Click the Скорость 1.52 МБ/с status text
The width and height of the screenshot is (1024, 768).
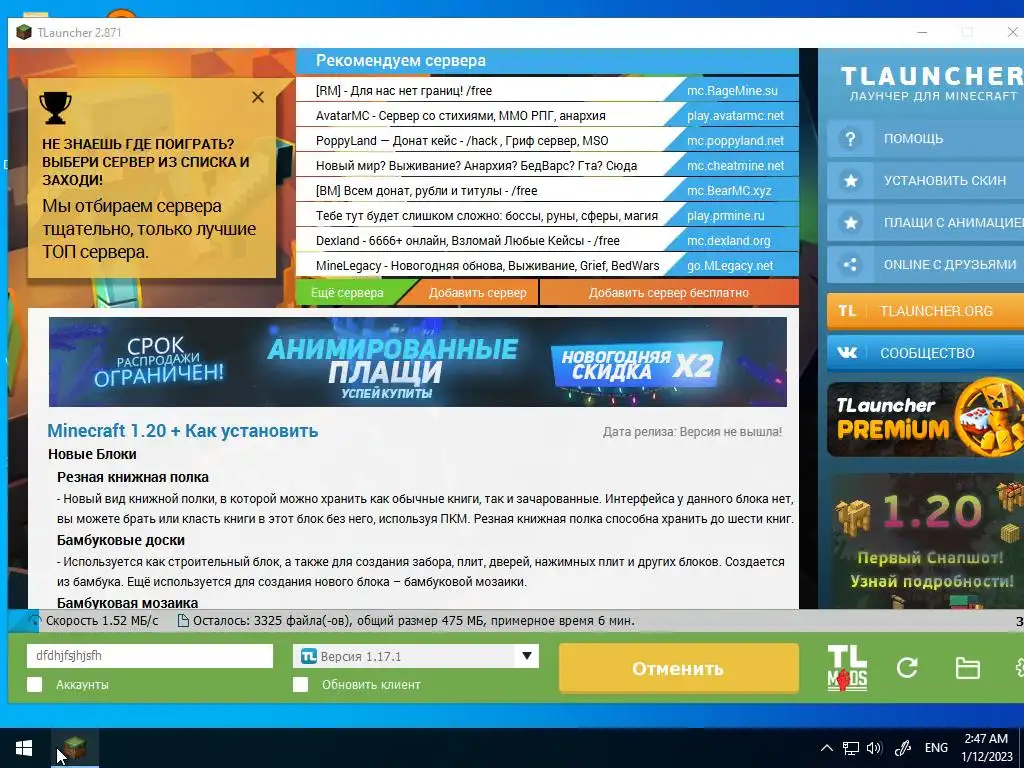102,621
